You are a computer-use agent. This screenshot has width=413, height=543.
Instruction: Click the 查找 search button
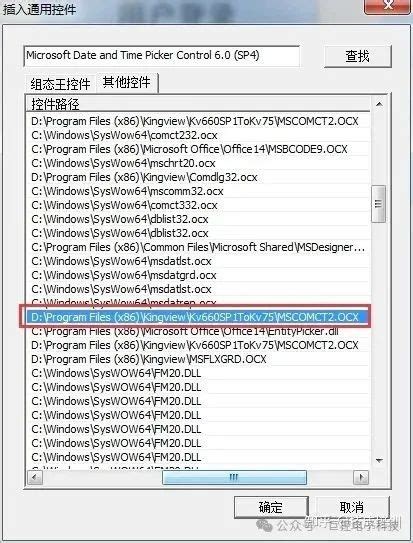pos(358,56)
